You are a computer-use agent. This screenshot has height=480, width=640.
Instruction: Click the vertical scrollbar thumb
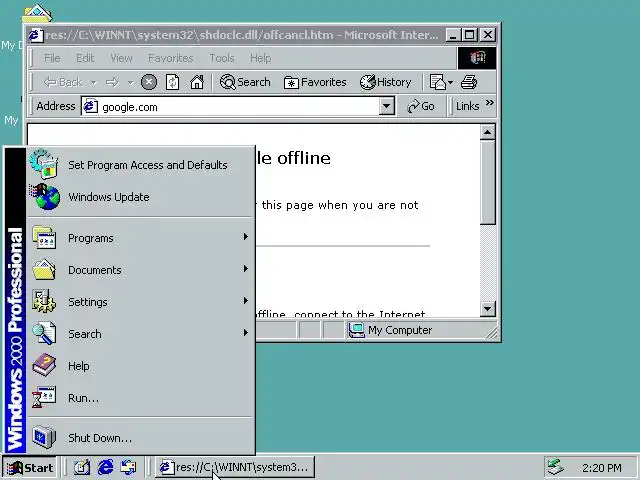click(x=487, y=182)
